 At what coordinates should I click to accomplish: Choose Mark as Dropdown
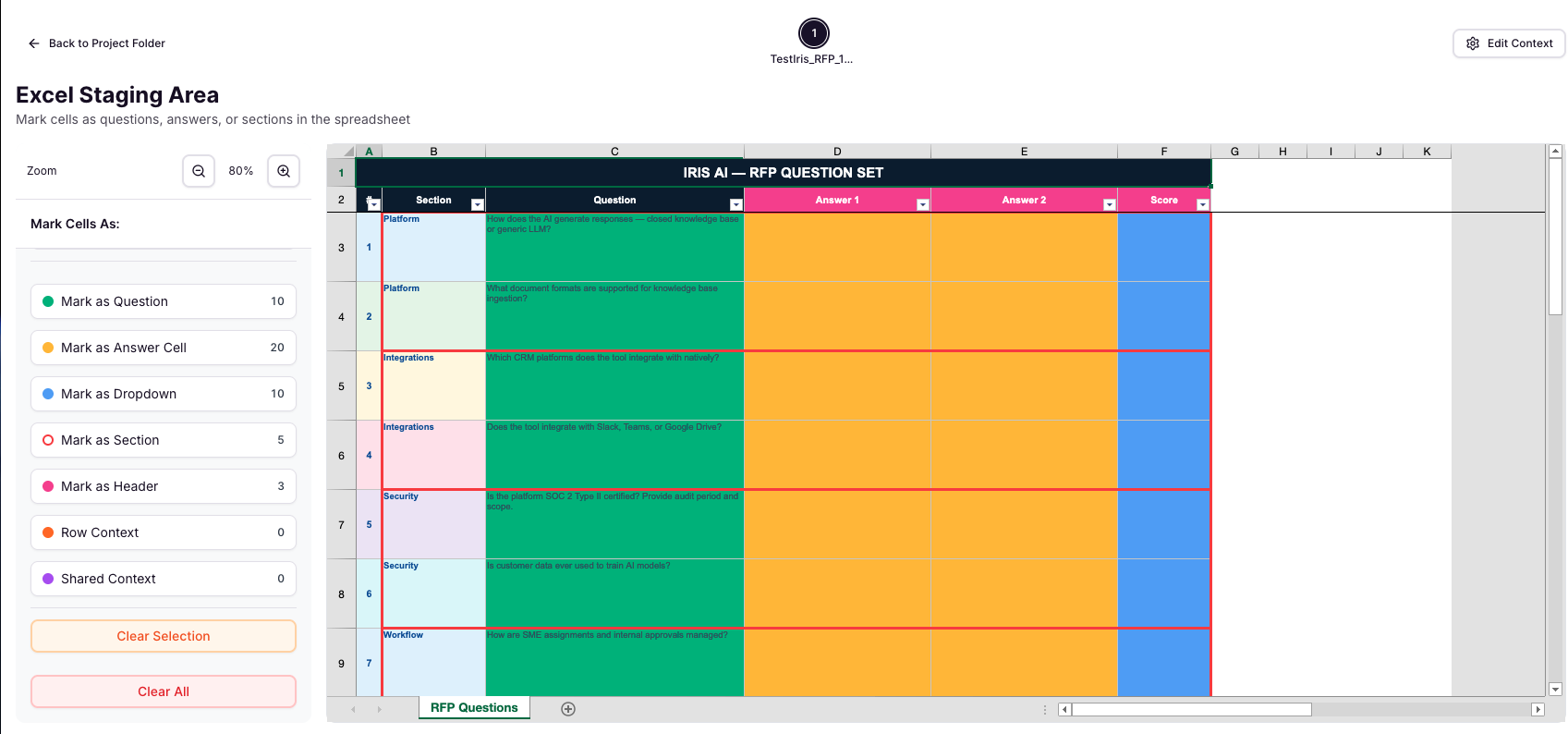coord(164,394)
